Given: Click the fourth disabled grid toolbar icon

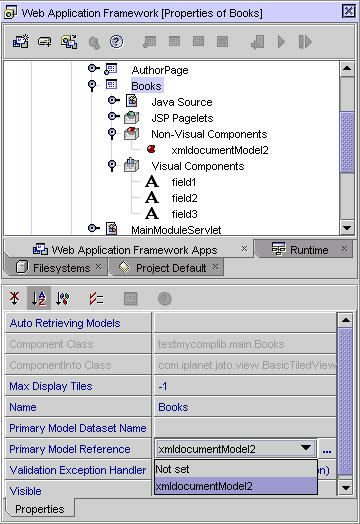Looking at the screenshot, I should (222, 41).
